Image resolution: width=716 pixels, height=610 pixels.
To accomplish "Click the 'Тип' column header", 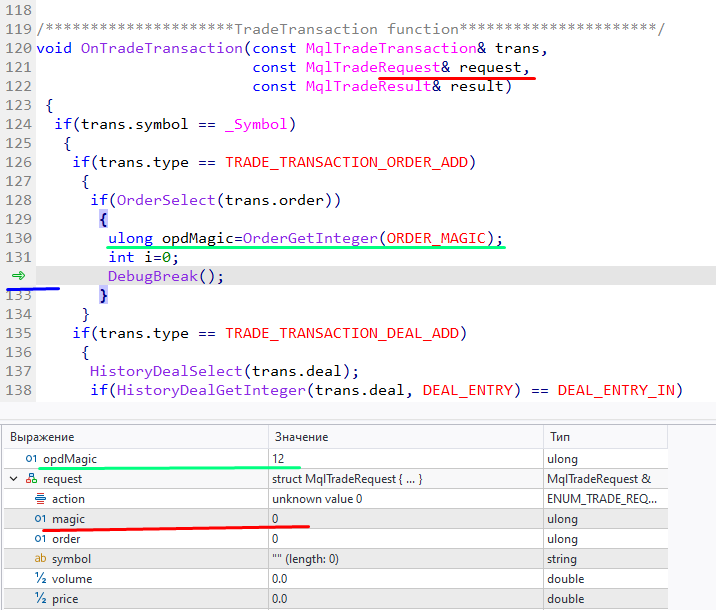I will tap(560, 437).
